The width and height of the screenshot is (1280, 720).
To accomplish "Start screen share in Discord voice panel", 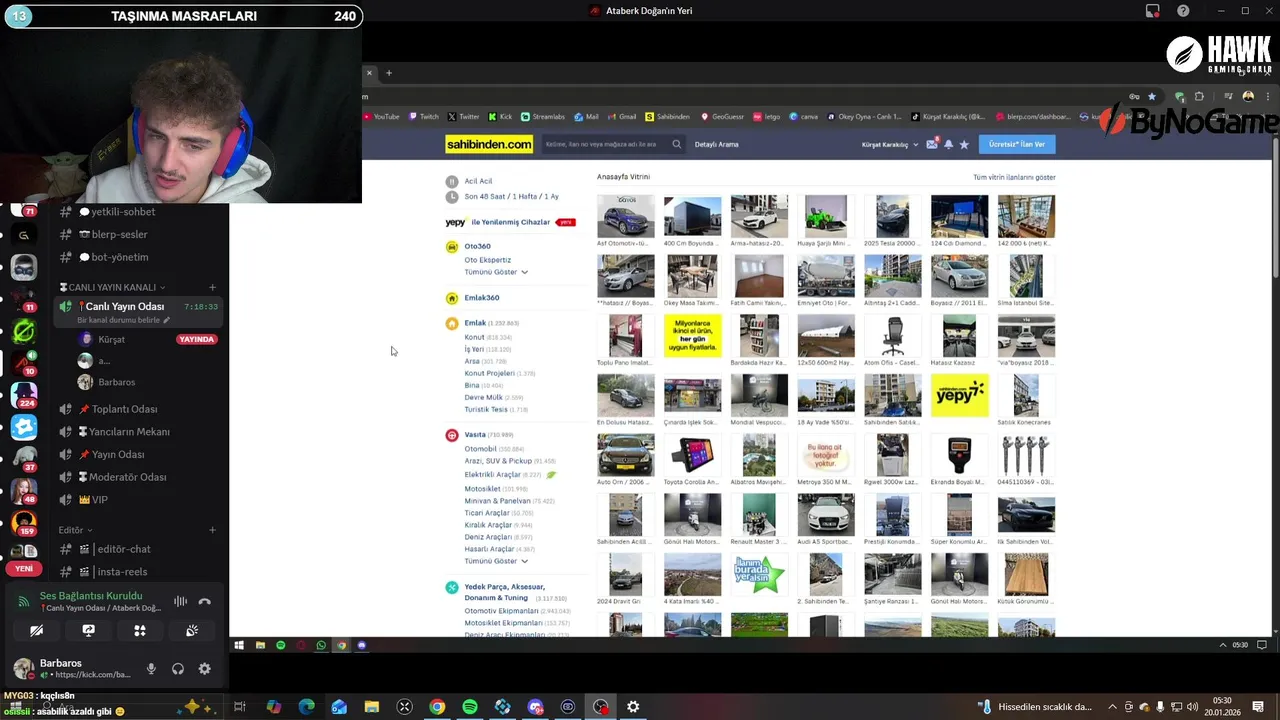I will tap(88, 631).
